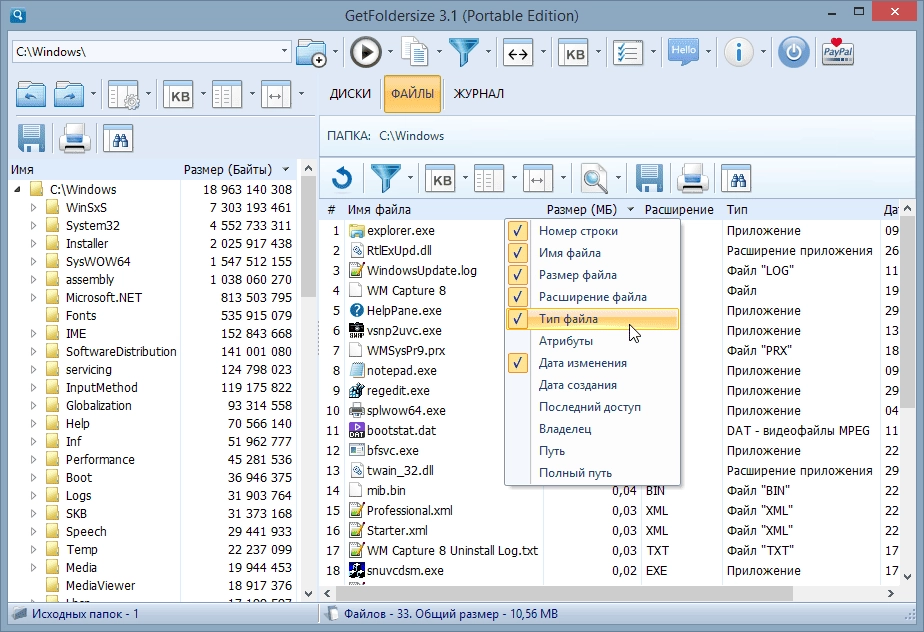Select the Fonts folder in tree
This screenshot has height=632, width=924.
click(81, 316)
